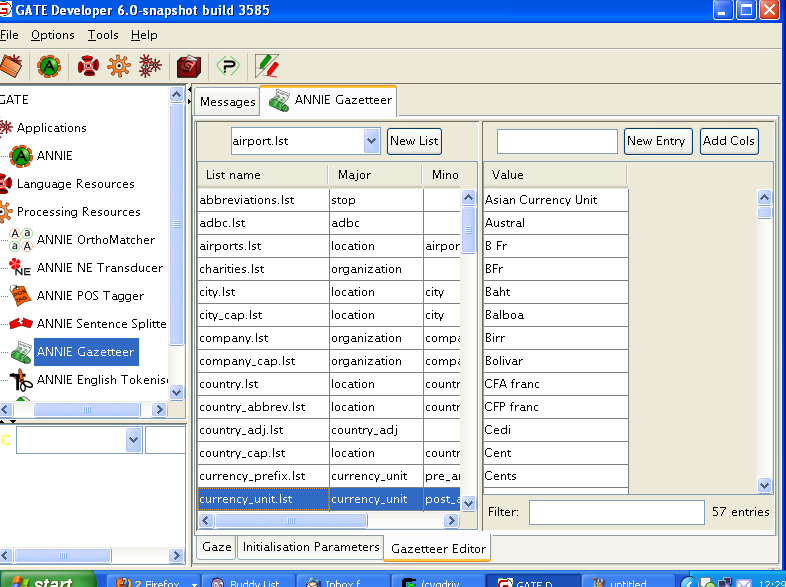
Task: Switch to the Messages tab
Action: (228, 102)
